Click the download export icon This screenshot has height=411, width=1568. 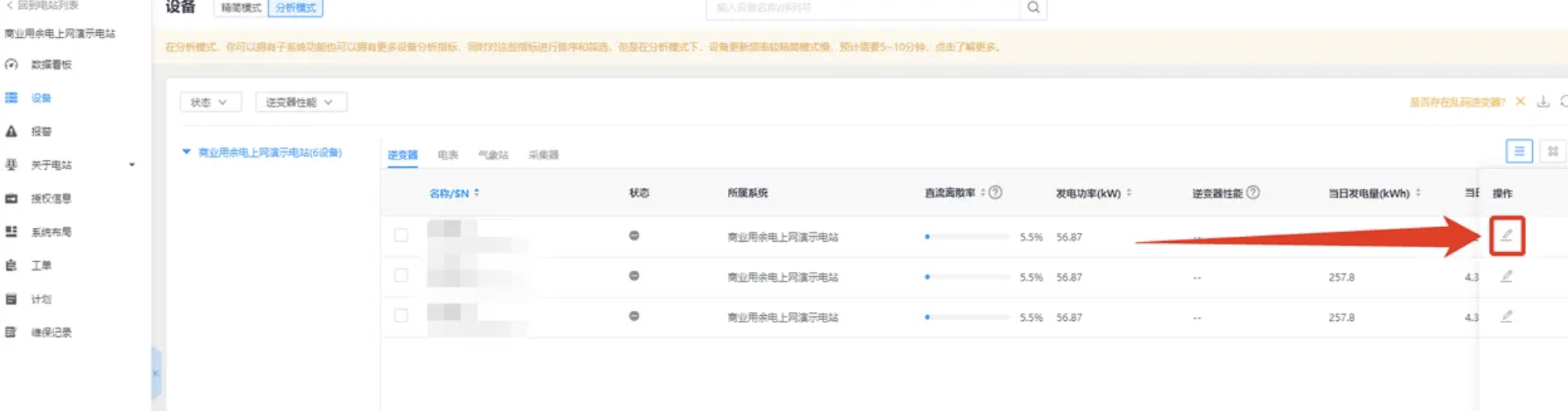[x=1543, y=102]
